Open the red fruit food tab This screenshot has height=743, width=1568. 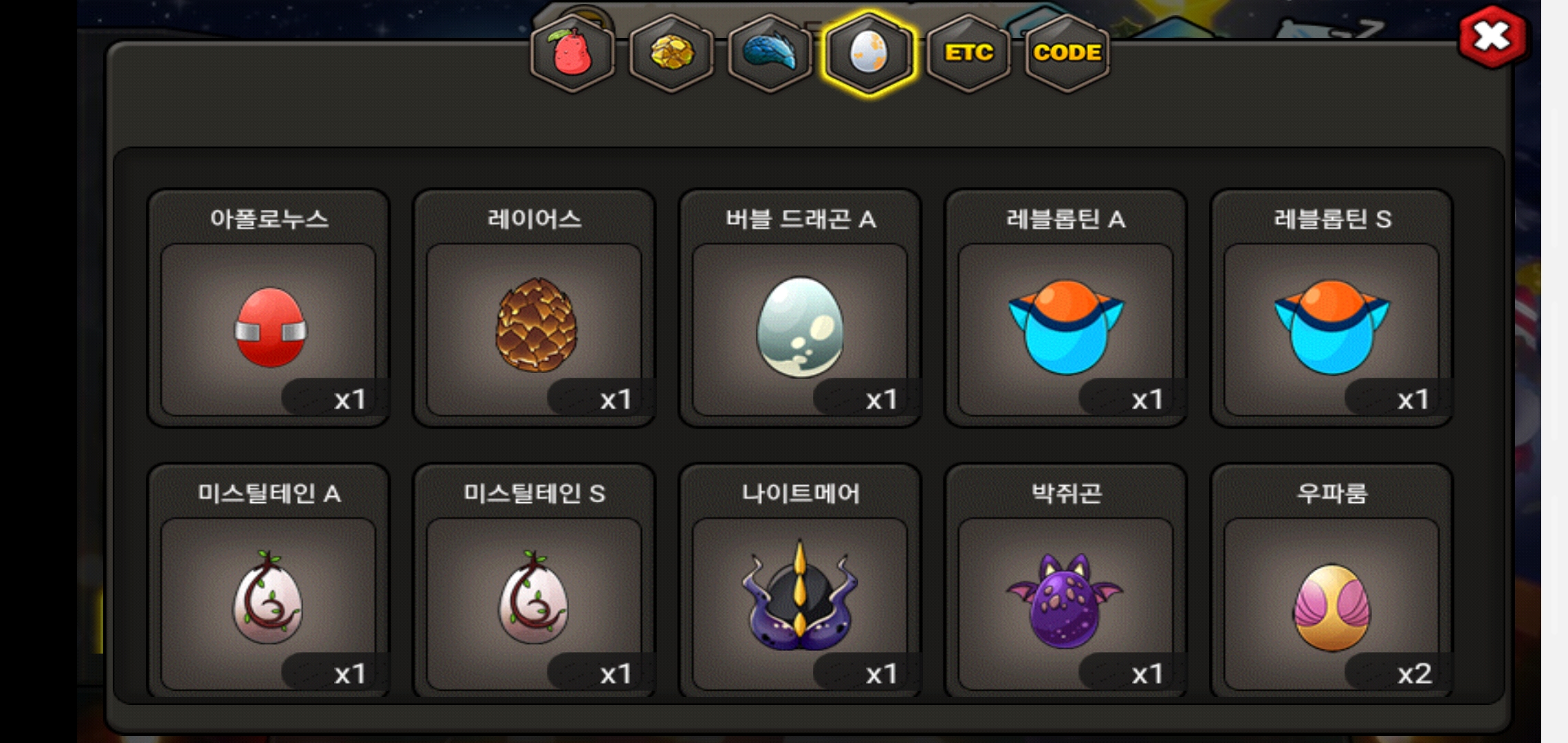[572, 53]
